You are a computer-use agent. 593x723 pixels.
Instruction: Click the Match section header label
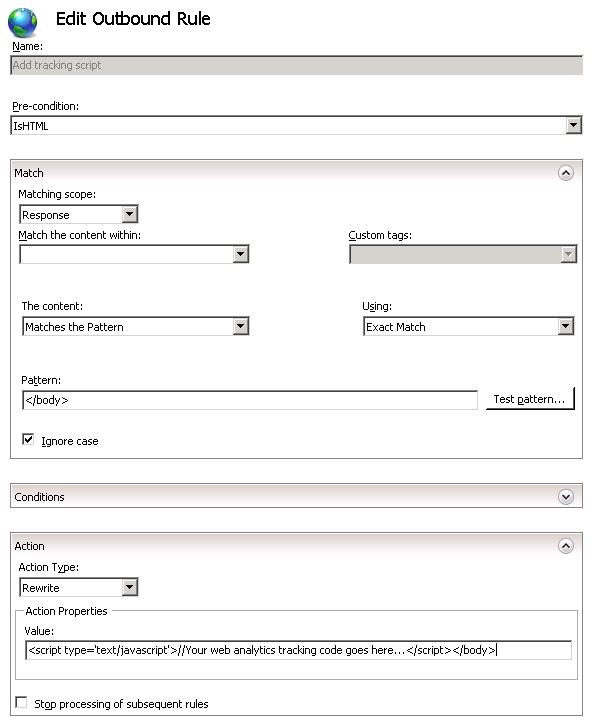coord(29,173)
